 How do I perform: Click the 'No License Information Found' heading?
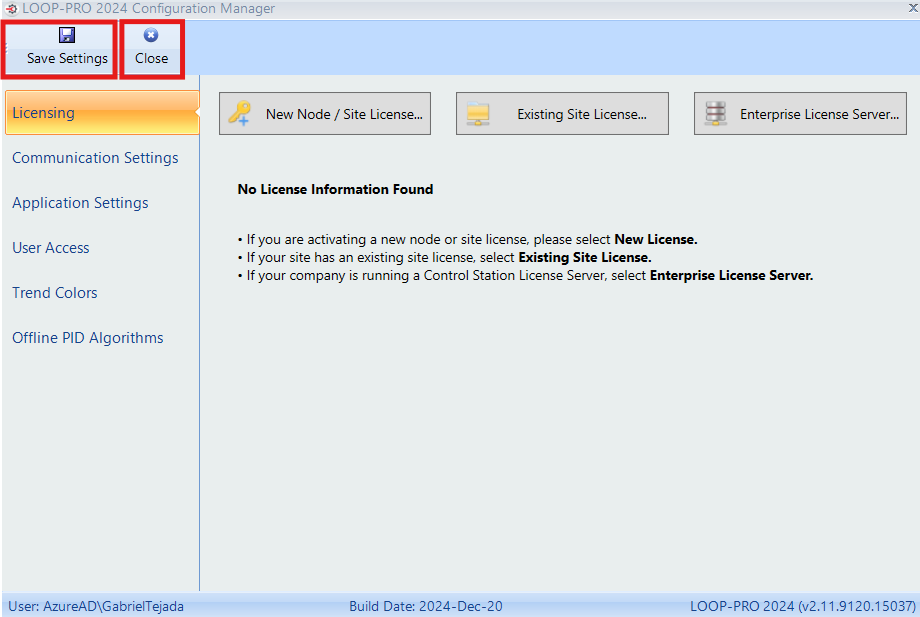(336, 189)
